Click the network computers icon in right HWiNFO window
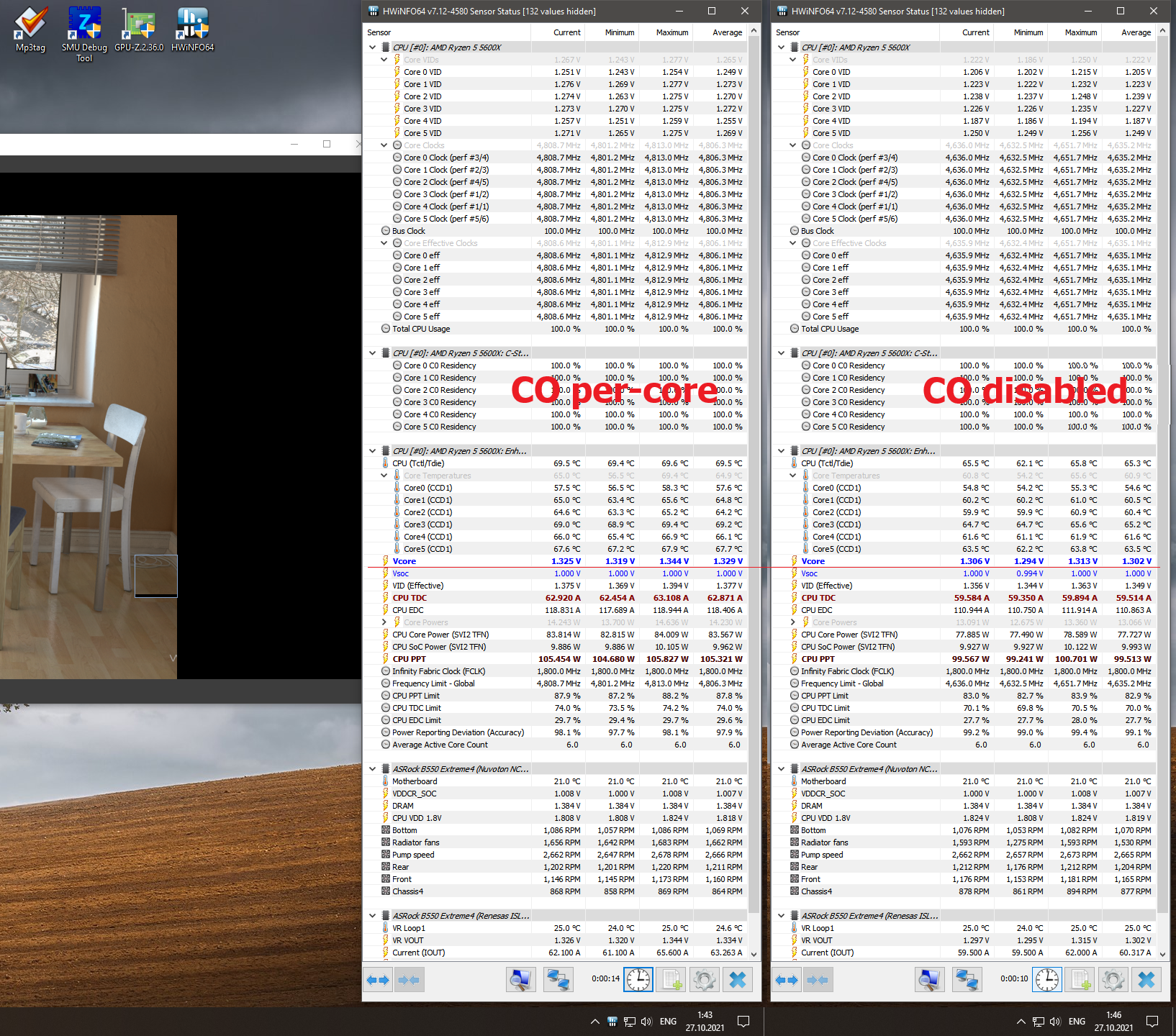The image size is (1176, 1036). (967, 979)
